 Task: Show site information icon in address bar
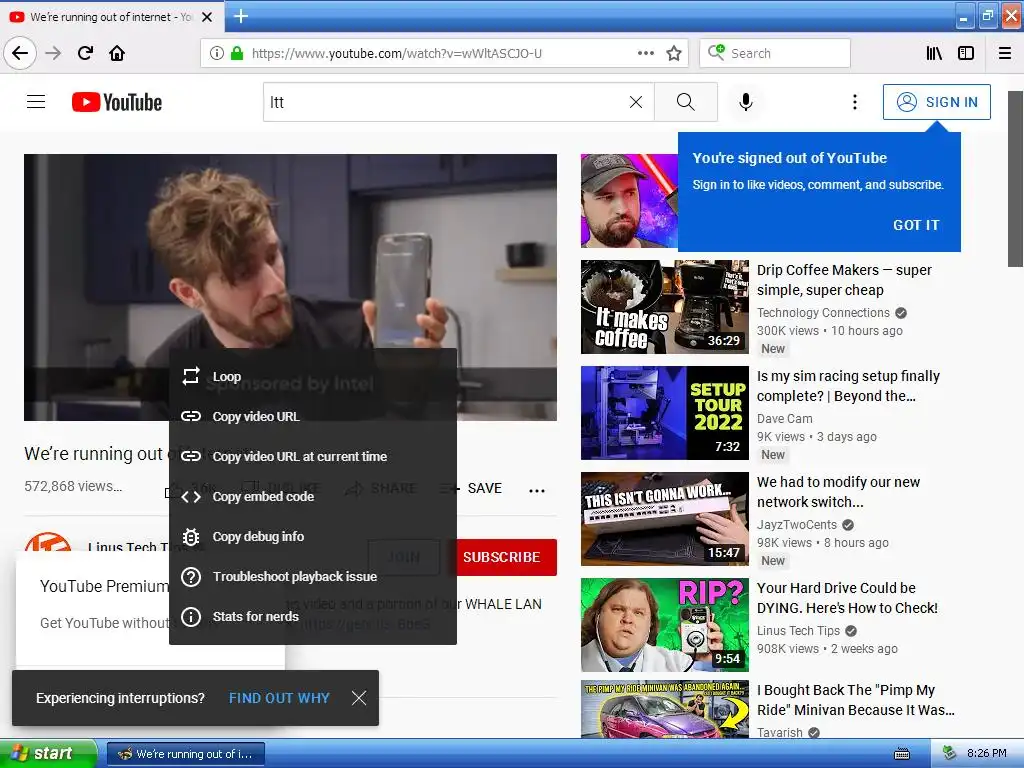[x=217, y=53]
